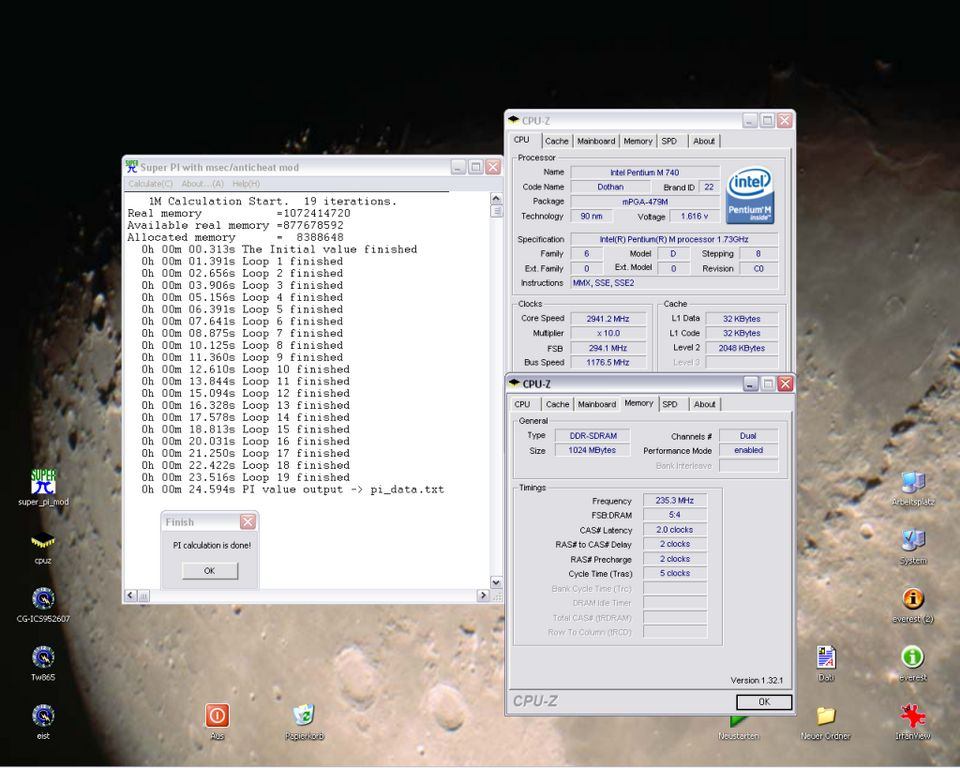Switch to Mainboard tab in front CPU-Z window

point(596,404)
